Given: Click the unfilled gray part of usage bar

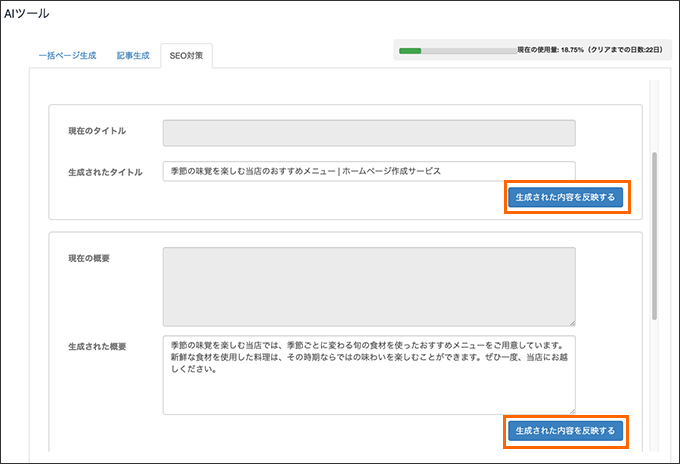Looking at the screenshot, I should [x=469, y=51].
